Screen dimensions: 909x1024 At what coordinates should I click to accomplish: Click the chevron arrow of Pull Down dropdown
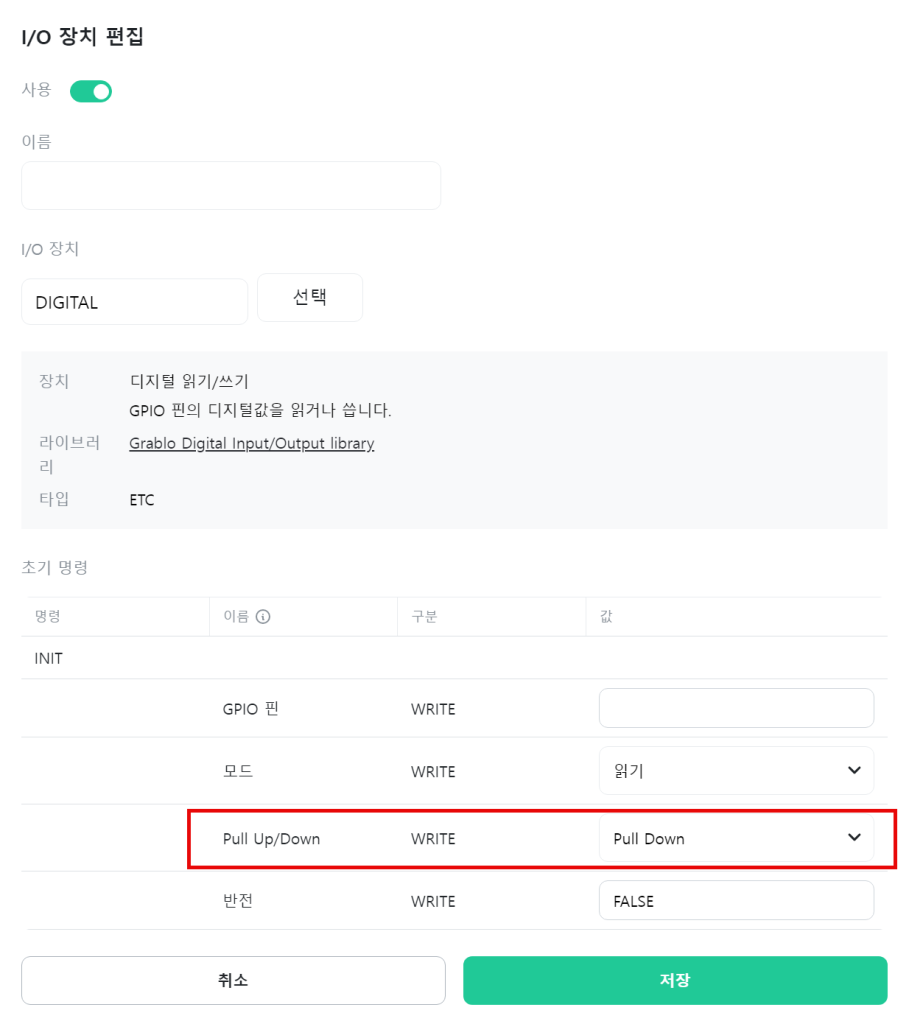pyautogui.click(x=854, y=837)
